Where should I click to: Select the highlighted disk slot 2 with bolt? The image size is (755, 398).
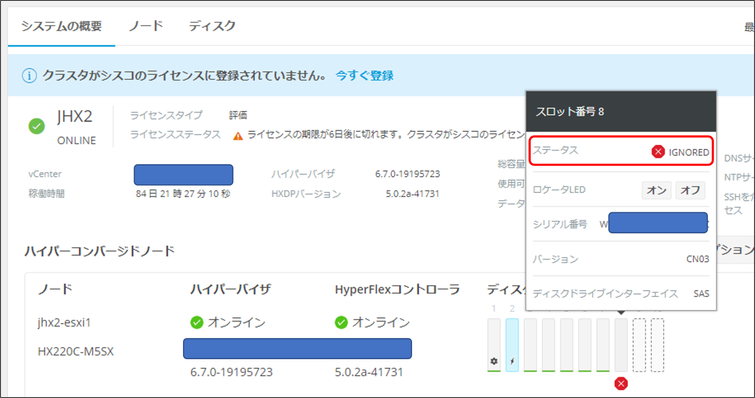coord(512,345)
